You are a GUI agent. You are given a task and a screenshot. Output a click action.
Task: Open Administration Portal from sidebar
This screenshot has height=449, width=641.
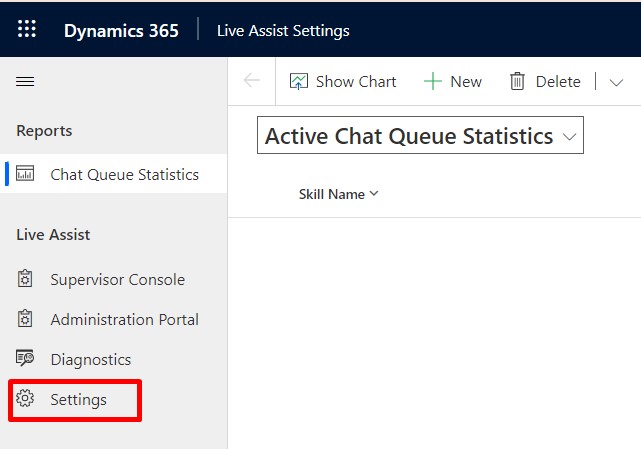(x=114, y=319)
